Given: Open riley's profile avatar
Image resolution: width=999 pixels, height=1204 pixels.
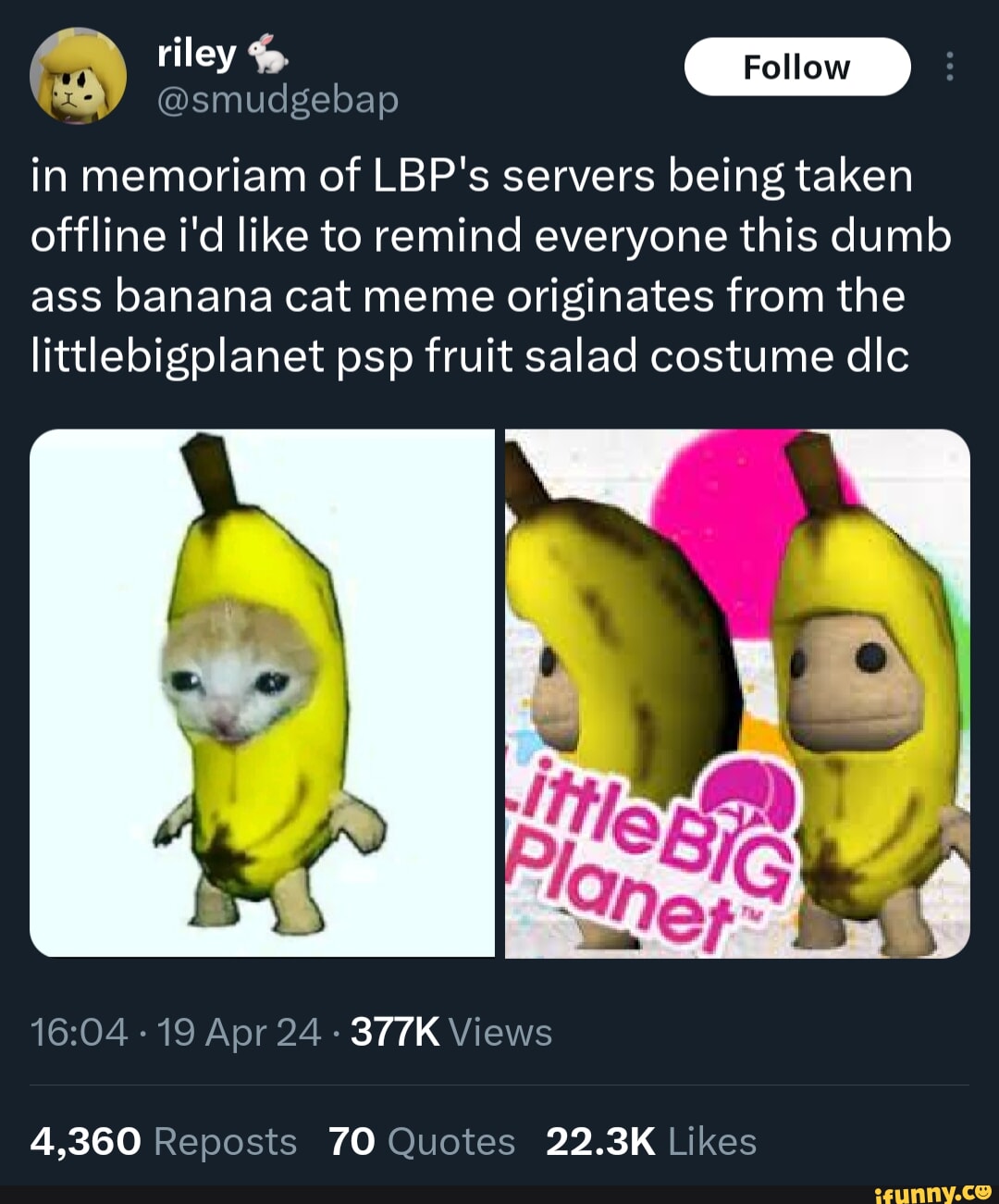Looking at the screenshot, I should 79,76.
